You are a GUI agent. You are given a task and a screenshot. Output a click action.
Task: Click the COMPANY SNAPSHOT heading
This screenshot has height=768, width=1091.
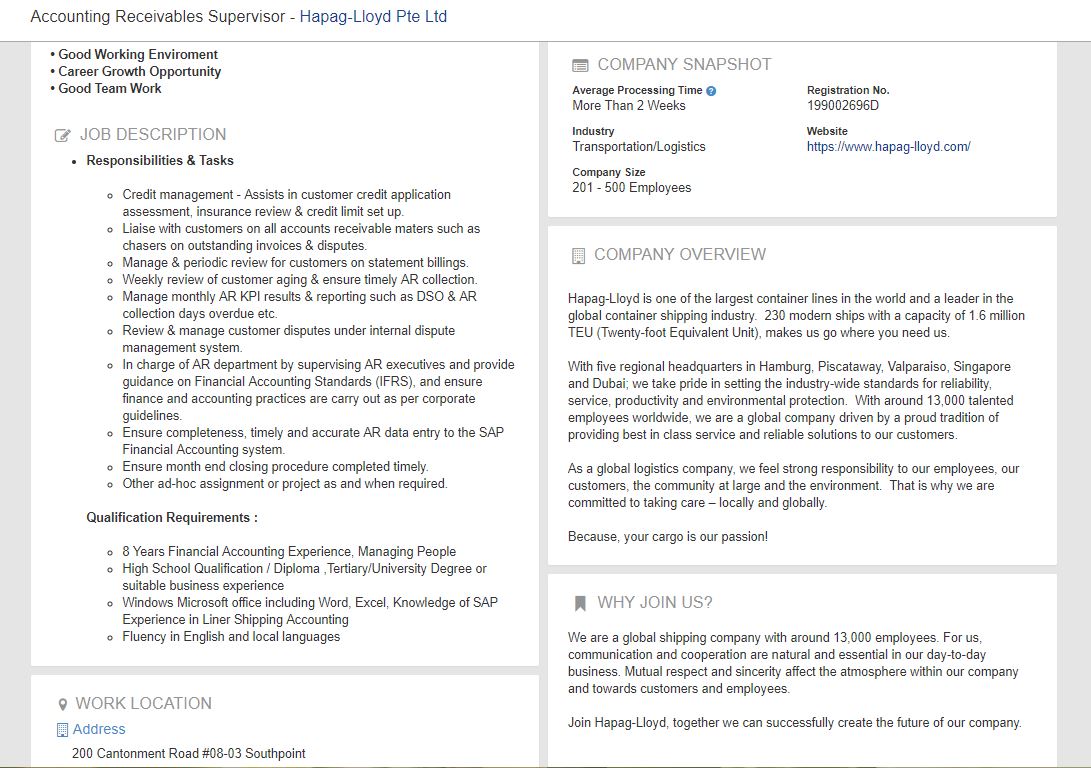pyautogui.click(x=684, y=65)
